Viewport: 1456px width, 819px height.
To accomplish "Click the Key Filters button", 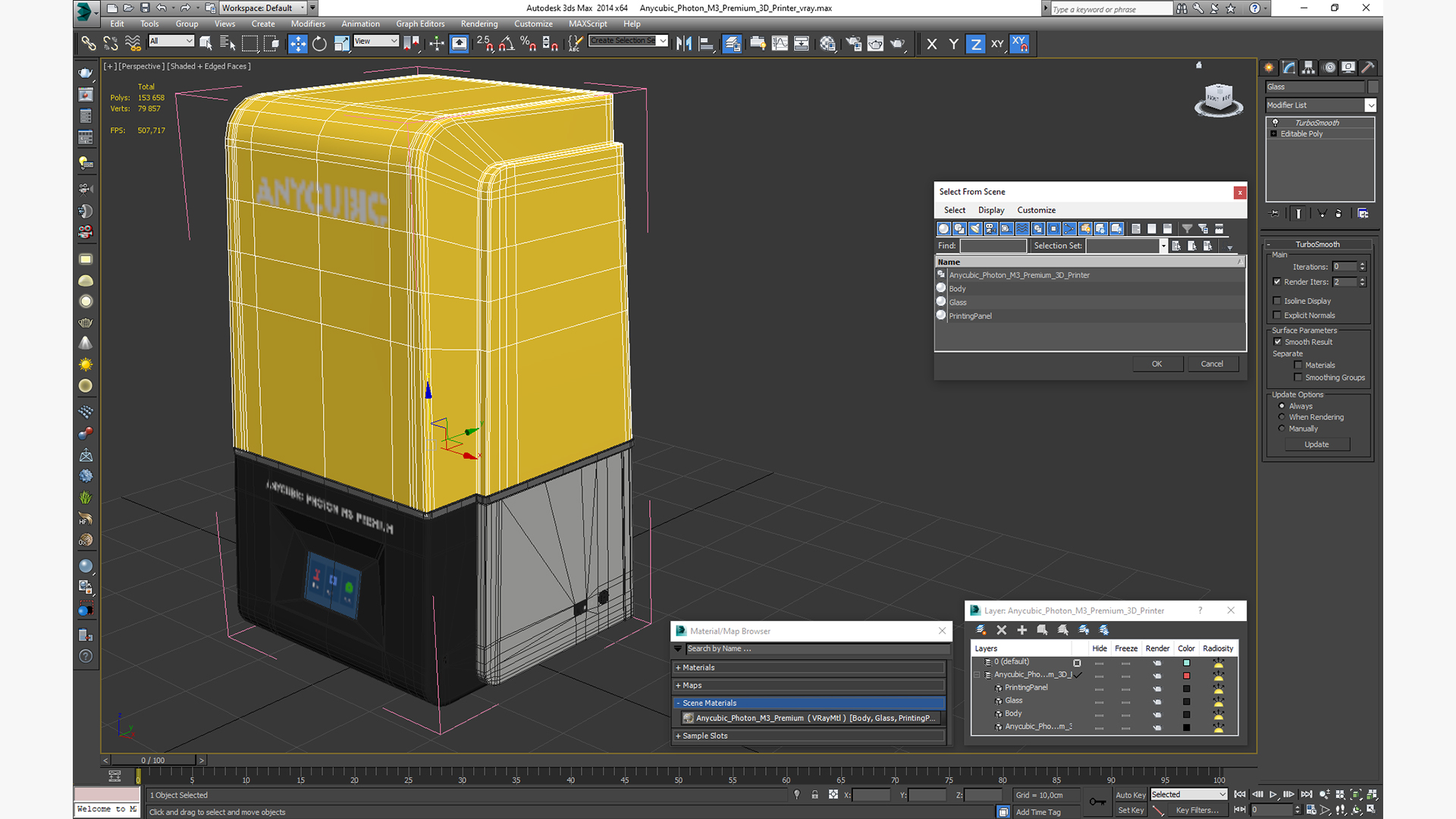I will (x=1197, y=810).
